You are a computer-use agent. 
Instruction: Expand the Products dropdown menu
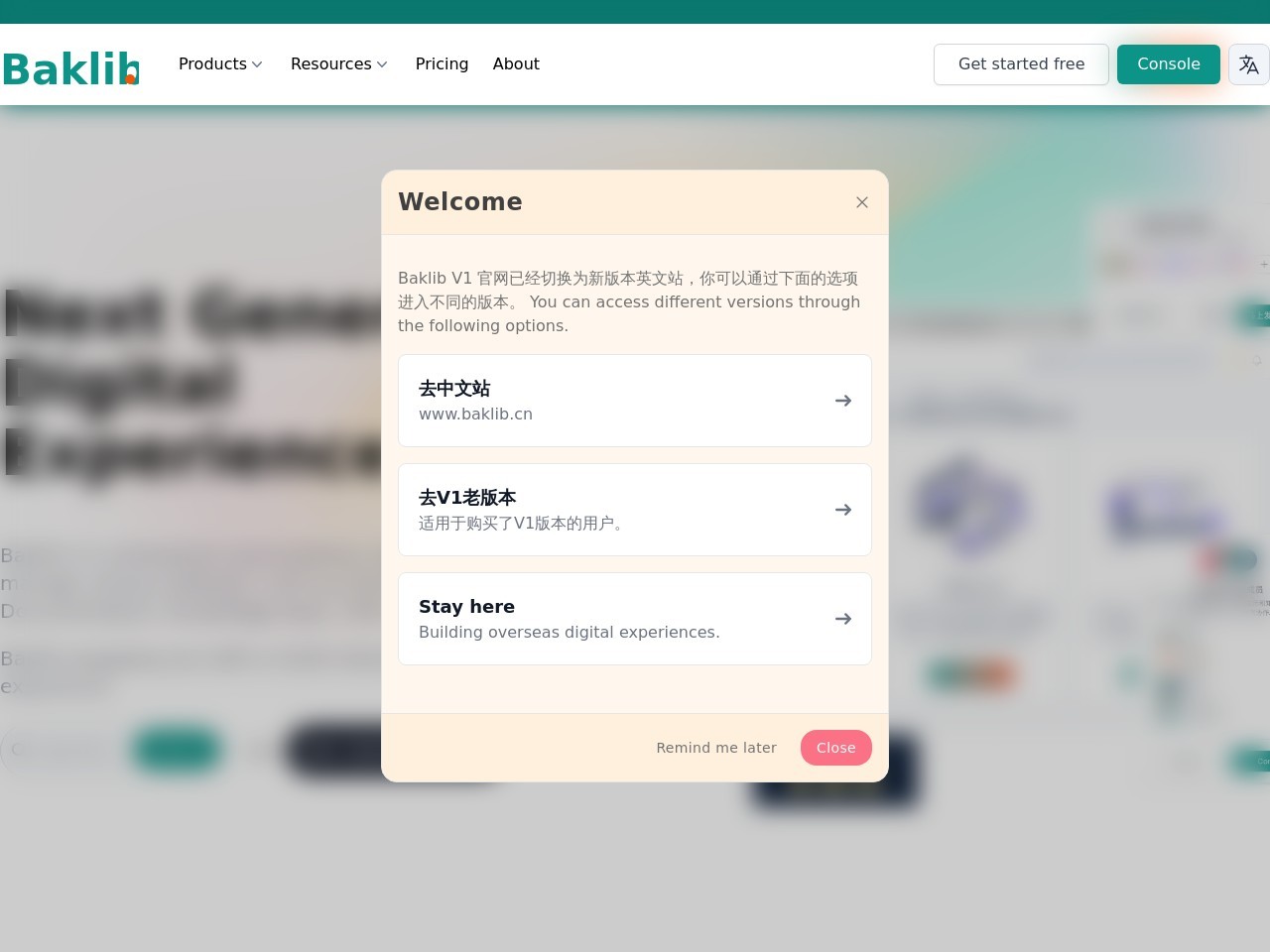pyautogui.click(x=220, y=64)
